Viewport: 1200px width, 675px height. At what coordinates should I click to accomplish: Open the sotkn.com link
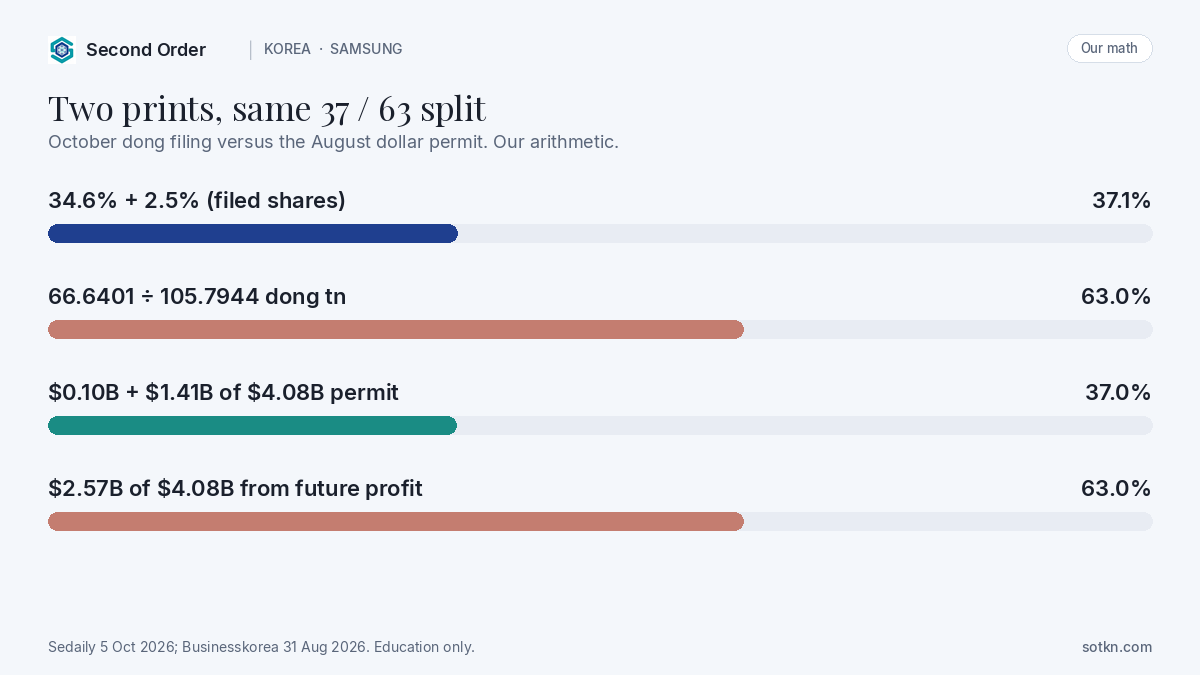1117,647
